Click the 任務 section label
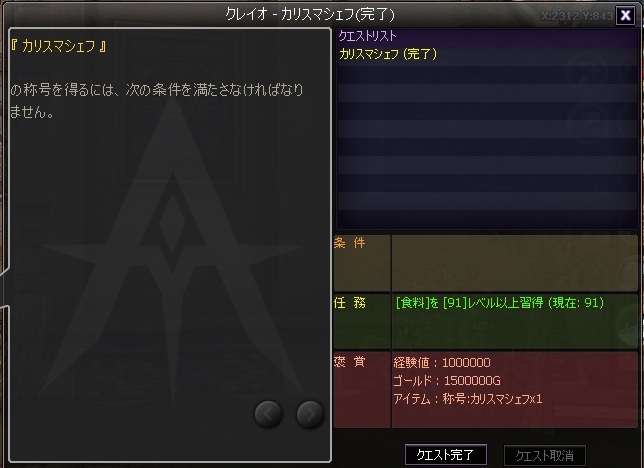 [350, 303]
